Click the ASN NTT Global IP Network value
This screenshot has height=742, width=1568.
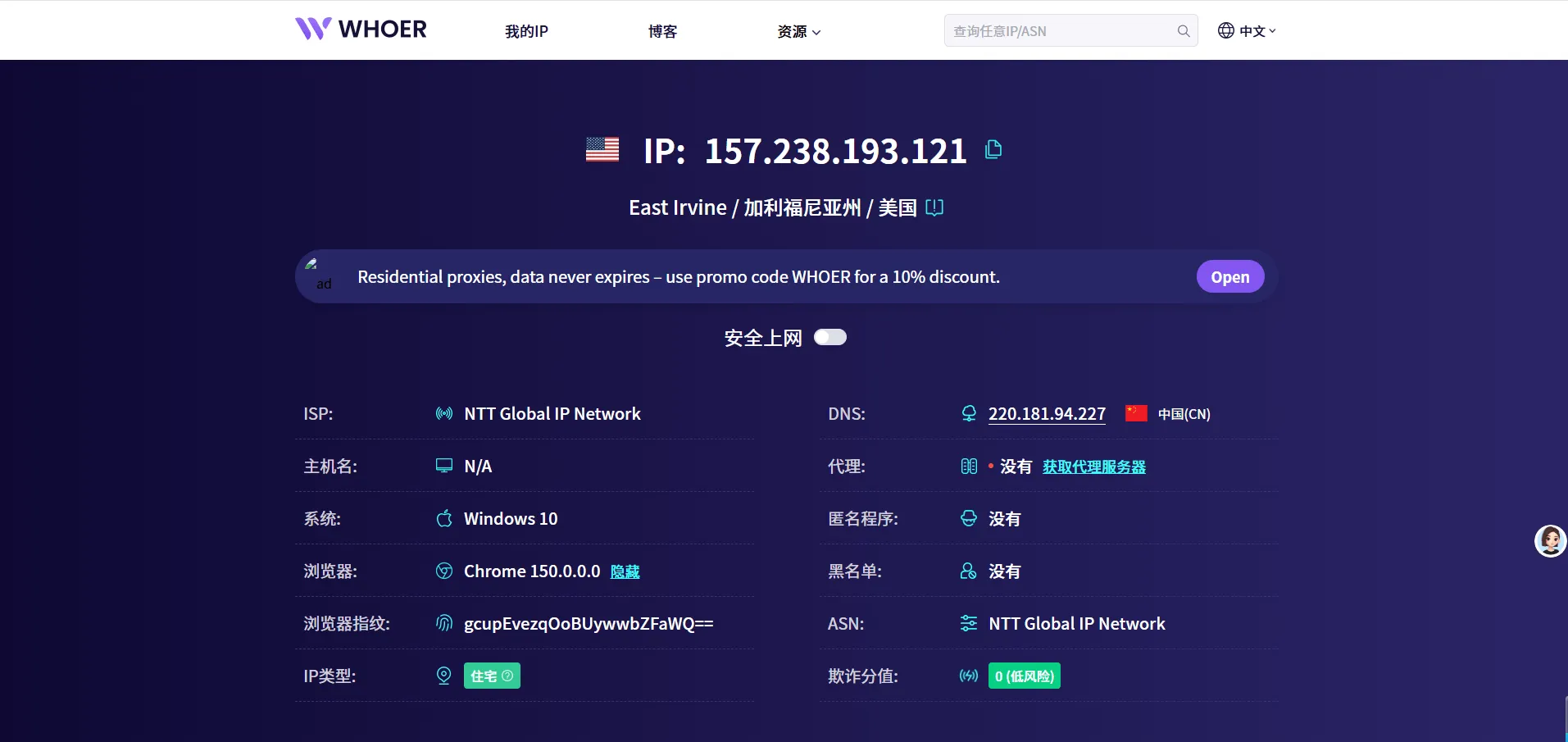click(x=1077, y=624)
